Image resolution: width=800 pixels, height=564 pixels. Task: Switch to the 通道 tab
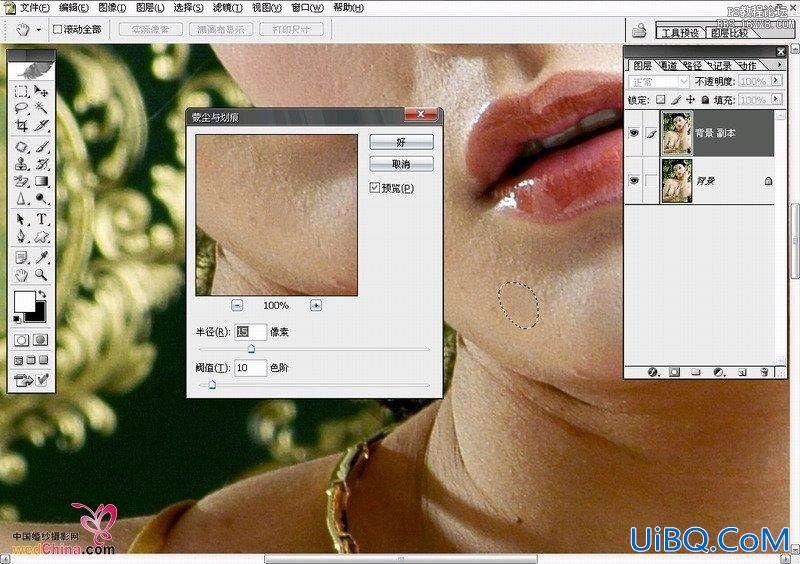tap(668, 65)
